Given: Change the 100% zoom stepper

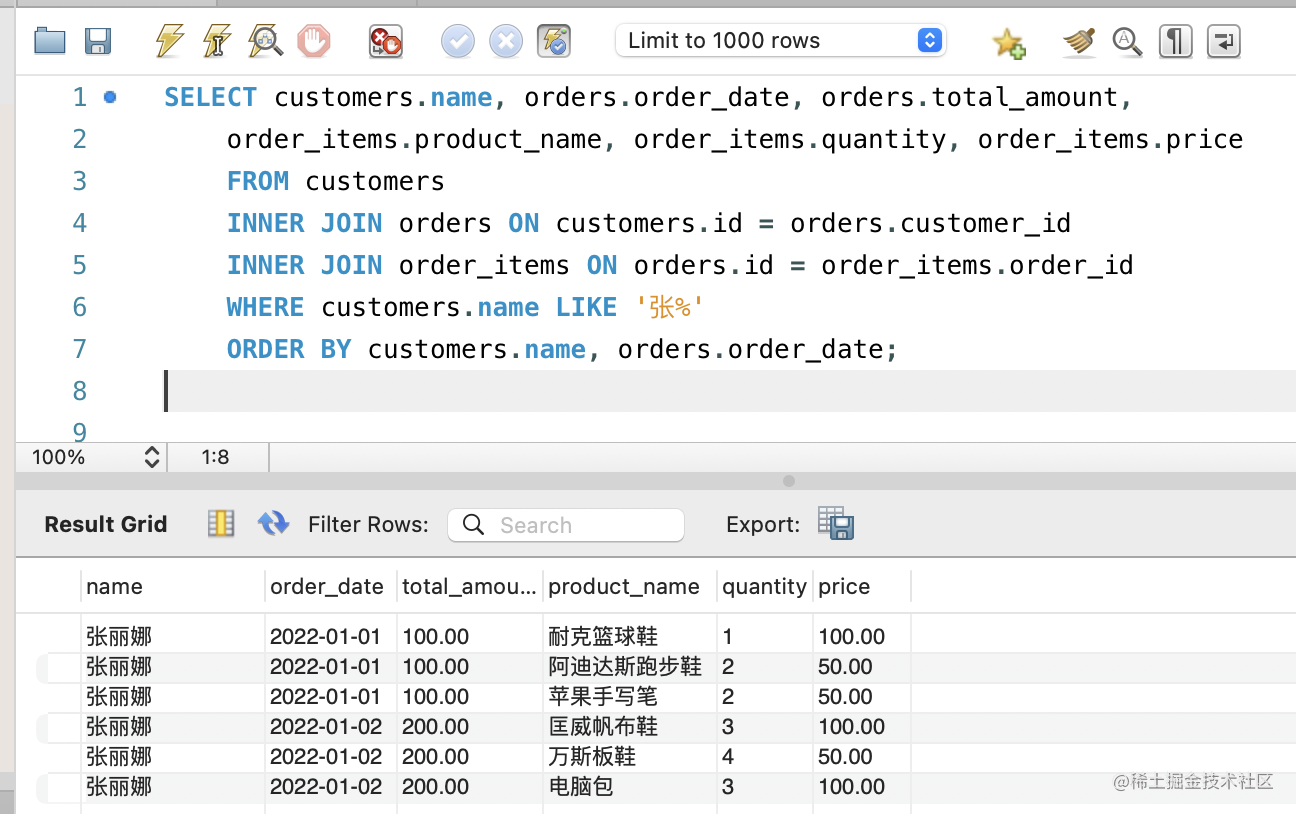Looking at the screenshot, I should [x=152, y=458].
